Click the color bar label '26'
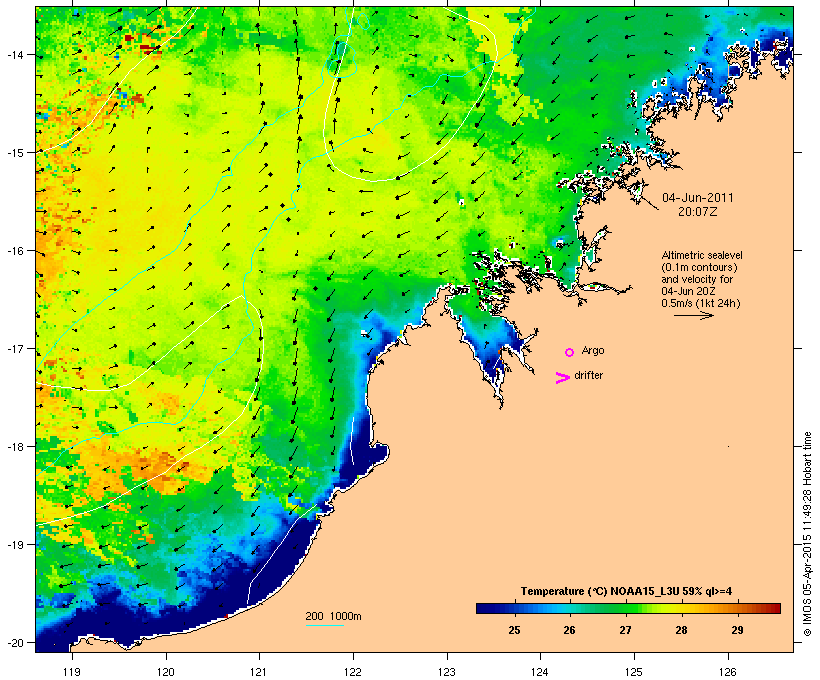This screenshot has height=680, width=820. click(x=570, y=630)
